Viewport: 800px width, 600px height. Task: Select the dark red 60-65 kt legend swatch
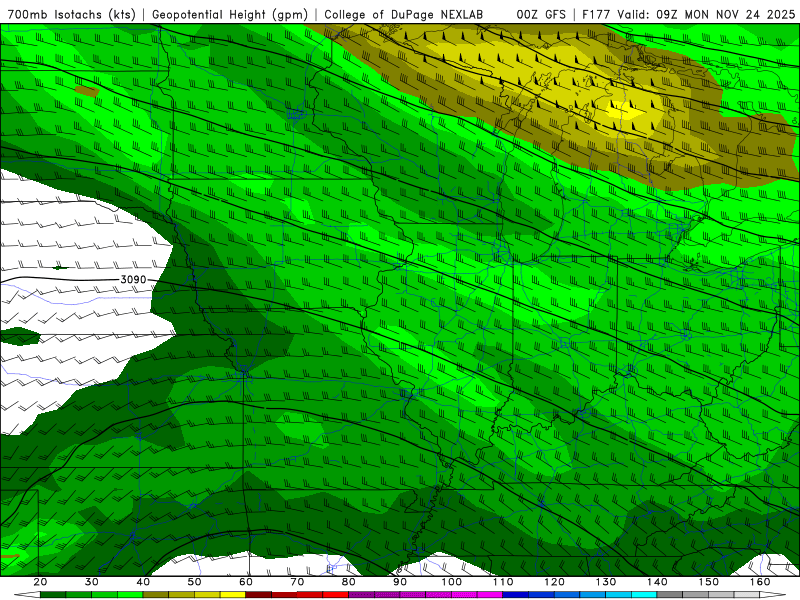259,595
